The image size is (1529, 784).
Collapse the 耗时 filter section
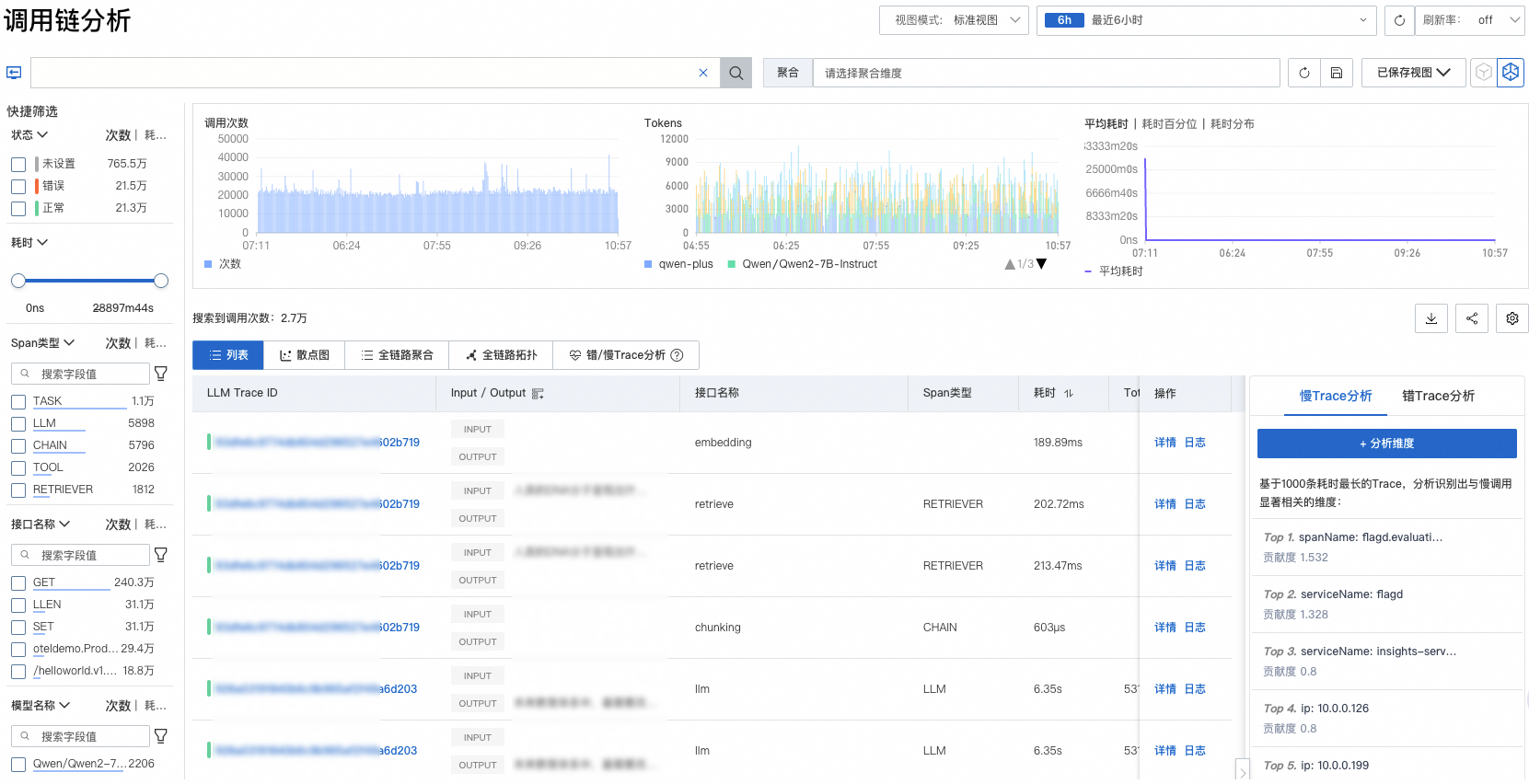coord(29,243)
